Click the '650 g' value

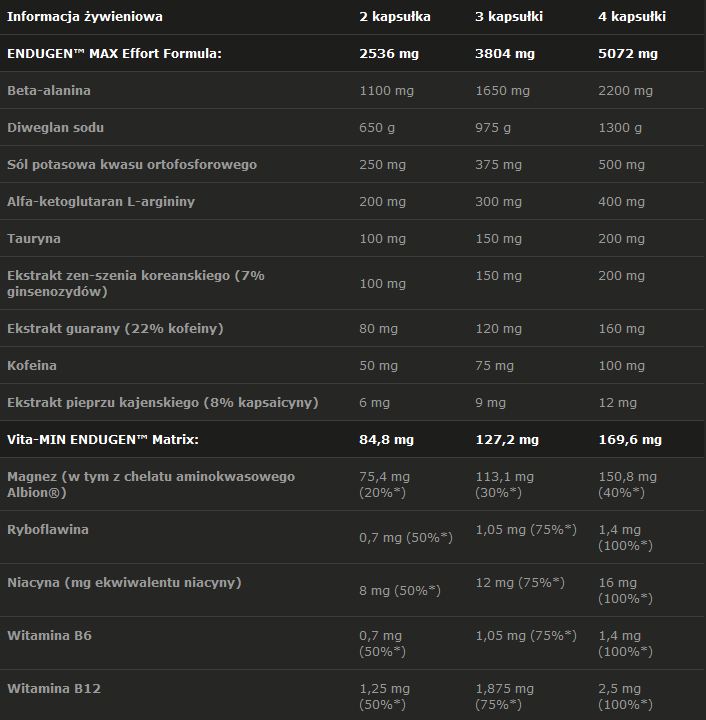[377, 128]
